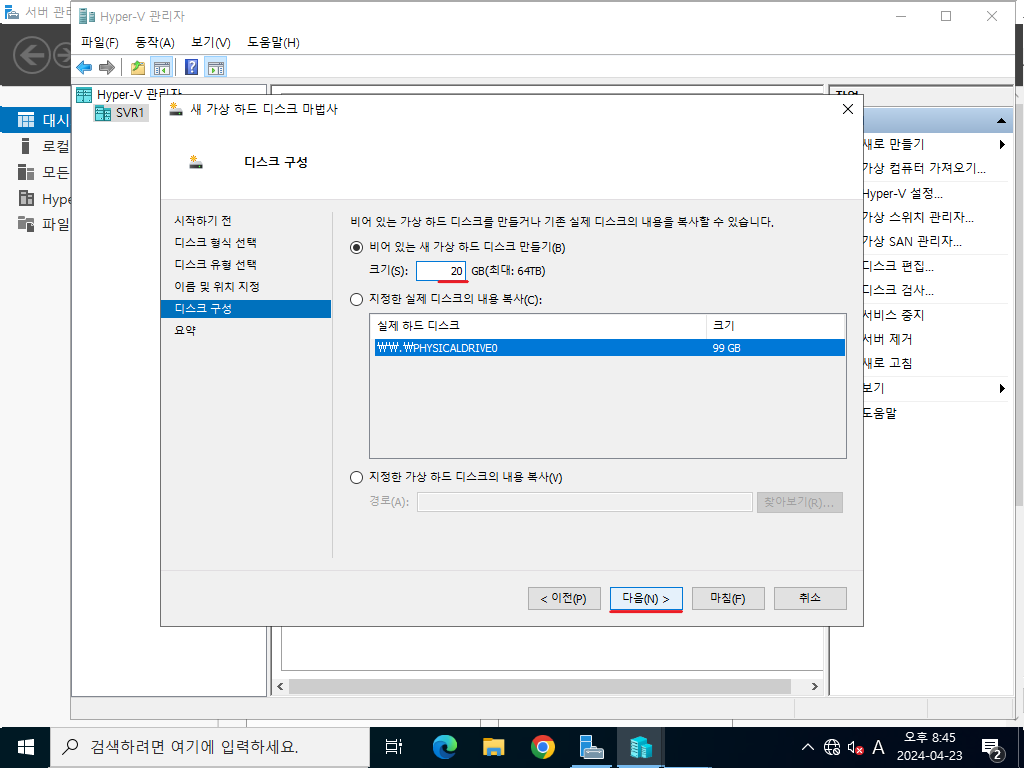Screen dimensions: 1024x768
Task: Toggle the action pane toolbar icon
Action: (216, 67)
